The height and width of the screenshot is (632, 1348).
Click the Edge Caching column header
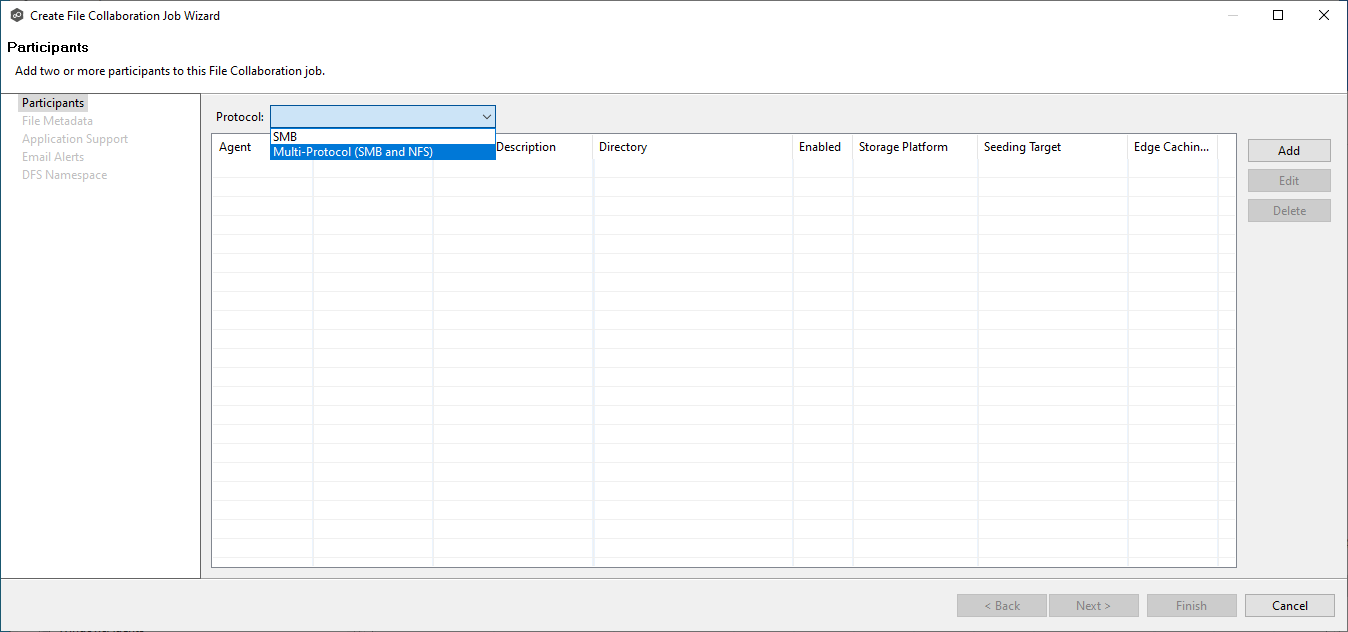(x=1172, y=147)
